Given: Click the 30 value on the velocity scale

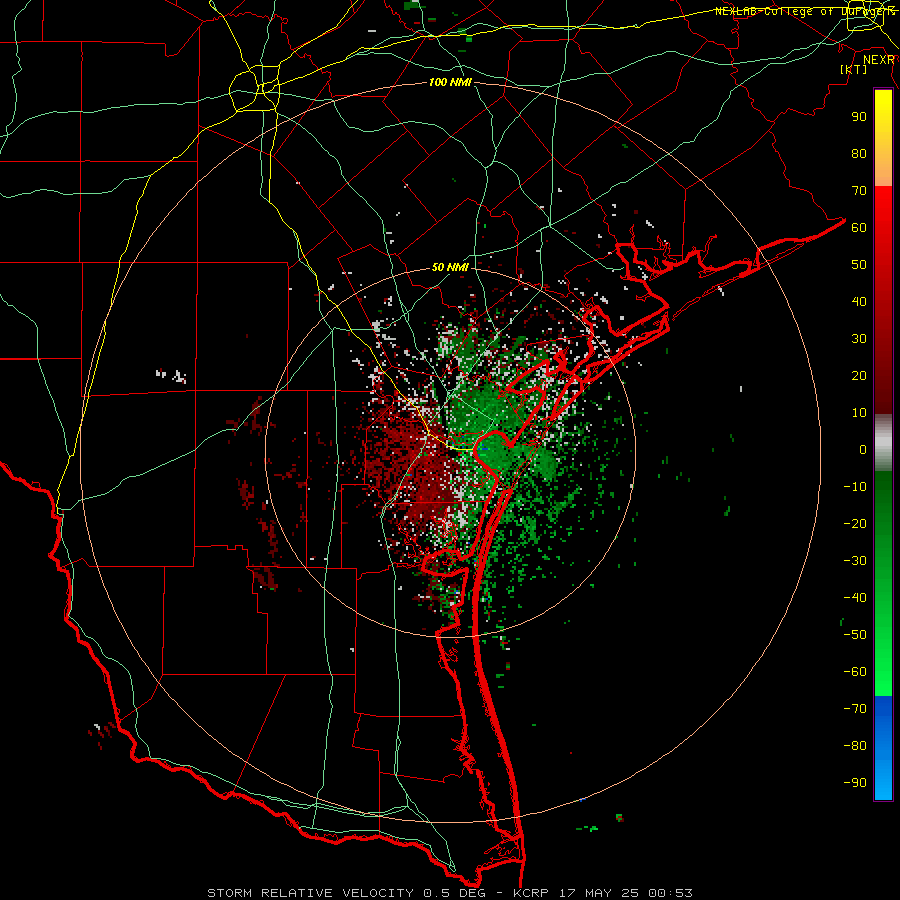Looking at the screenshot, I should [859, 339].
